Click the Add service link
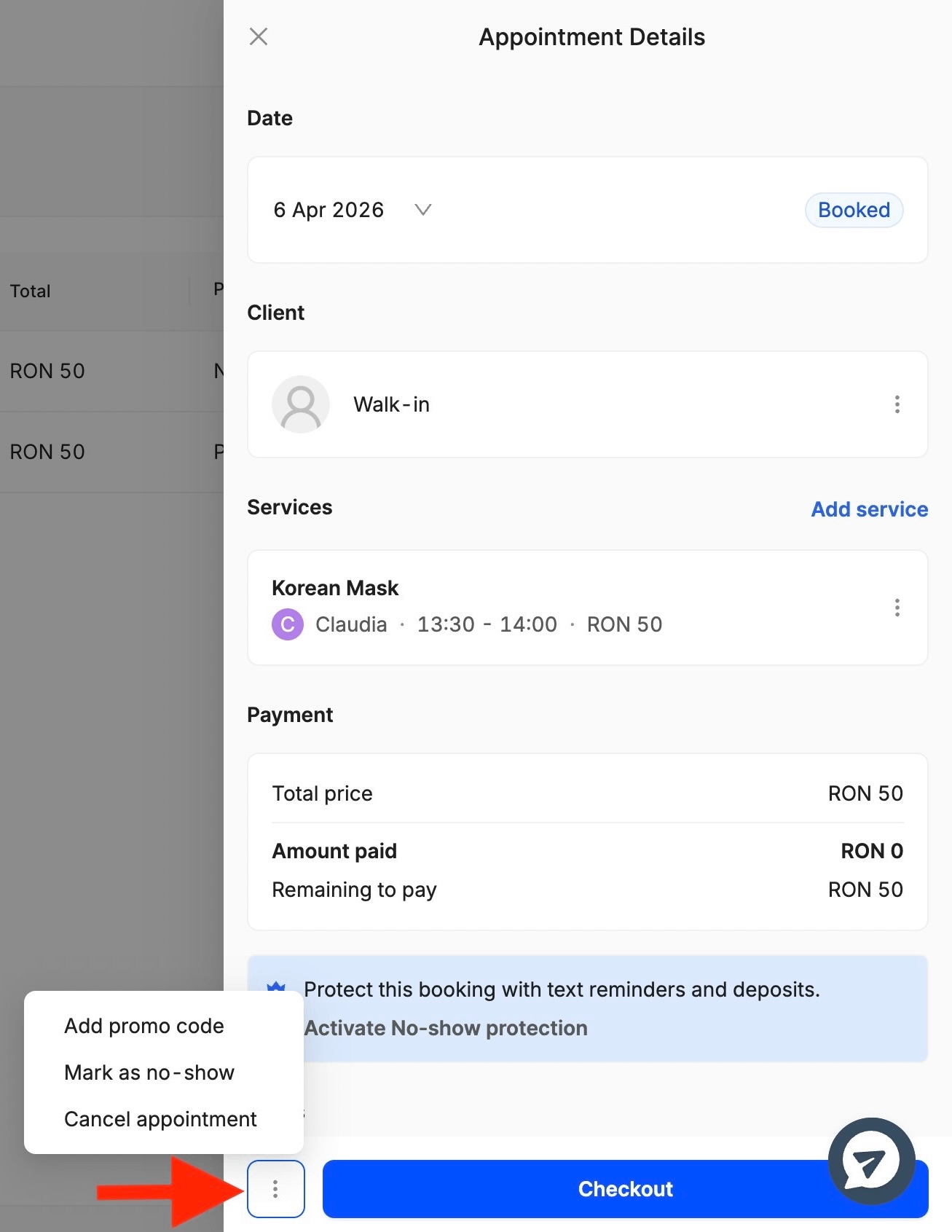This screenshot has height=1232, width=952. pyautogui.click(x=869, y=509)
